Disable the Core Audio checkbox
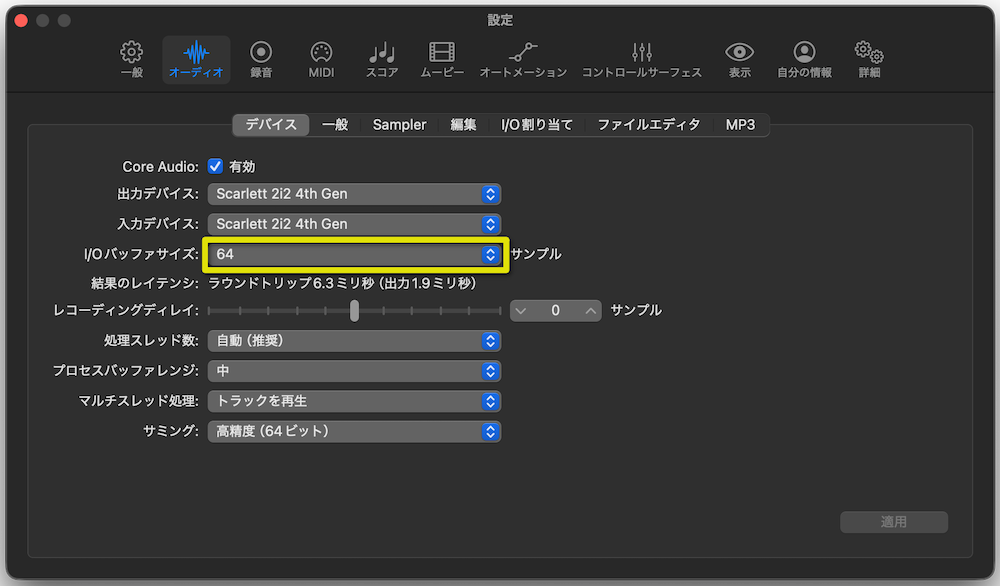This screenshot has width=1000, height=586. point(215,166)
